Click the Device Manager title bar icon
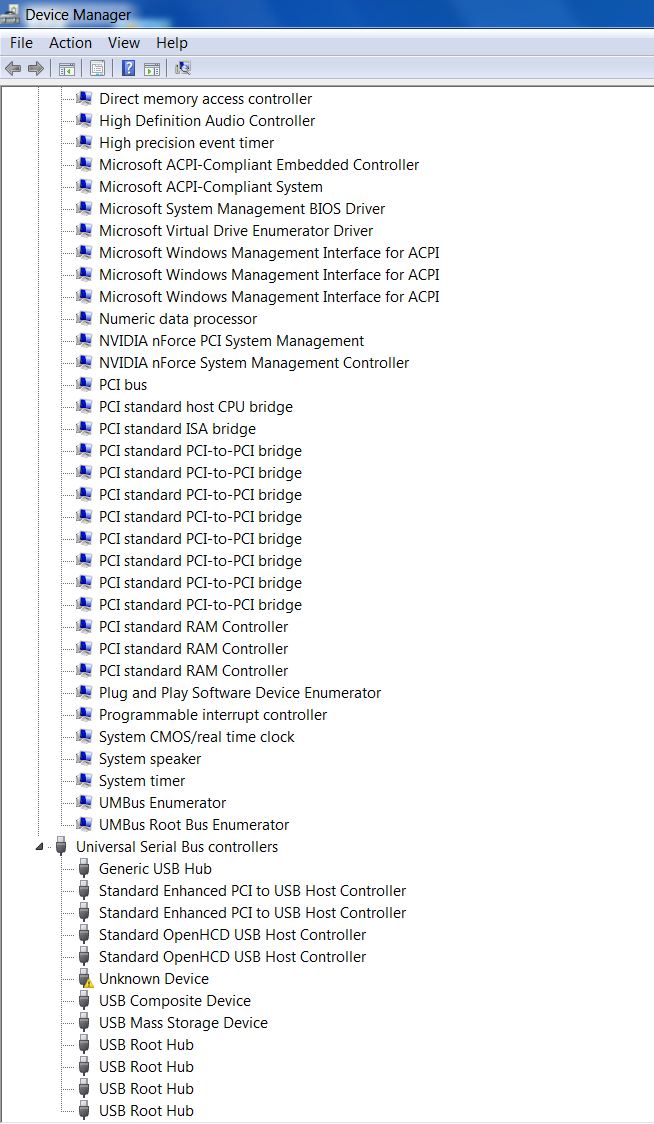This screenshot has height=1124, width=654. (11, 13)
